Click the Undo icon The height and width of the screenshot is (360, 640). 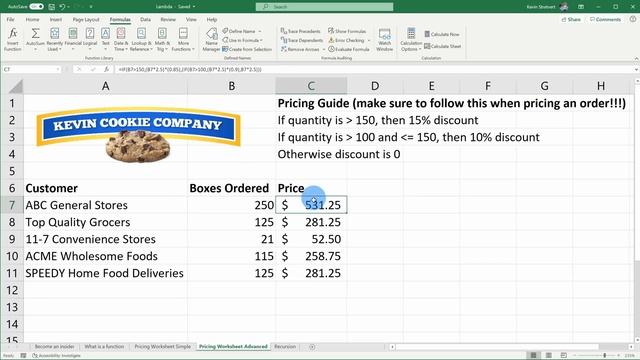pyautogui.click(x=62, y=7)
